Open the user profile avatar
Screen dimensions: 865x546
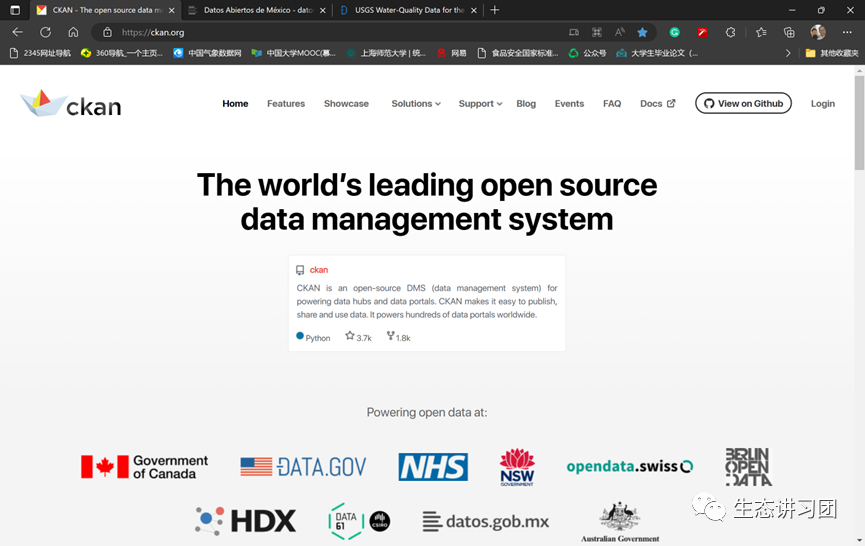point(818,33)
